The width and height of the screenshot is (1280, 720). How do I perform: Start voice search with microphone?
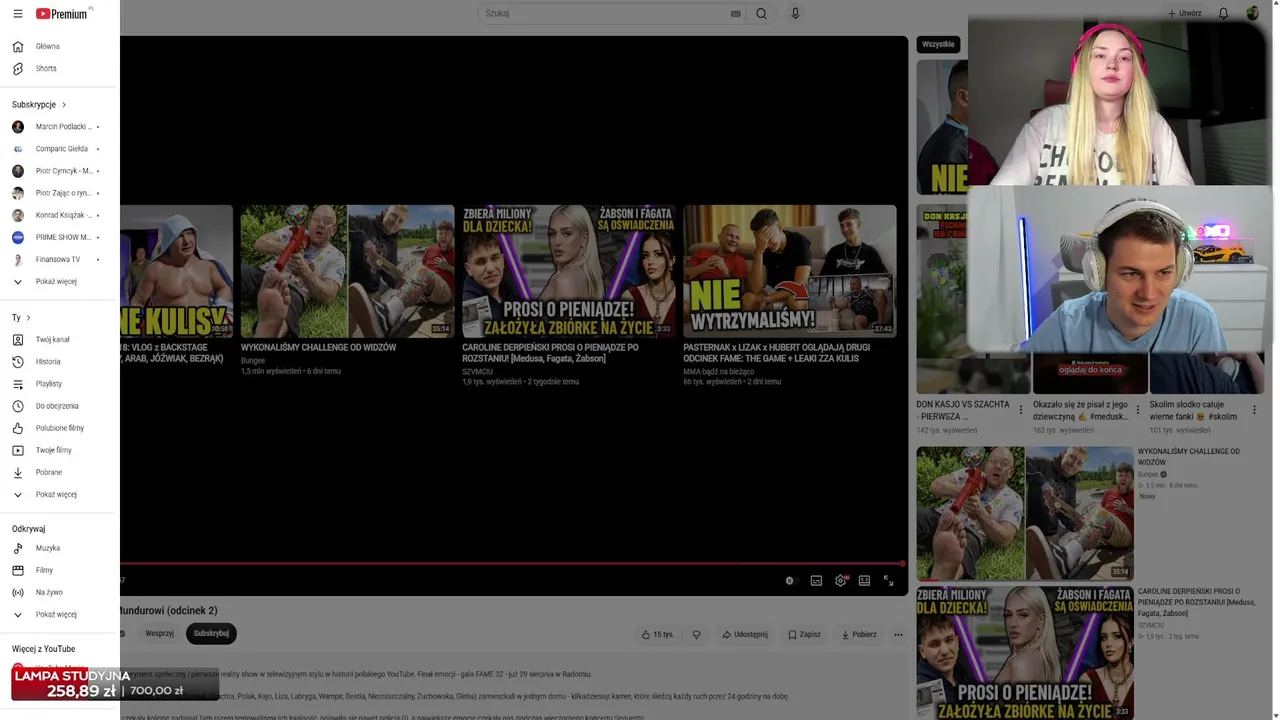coord(795,14)
